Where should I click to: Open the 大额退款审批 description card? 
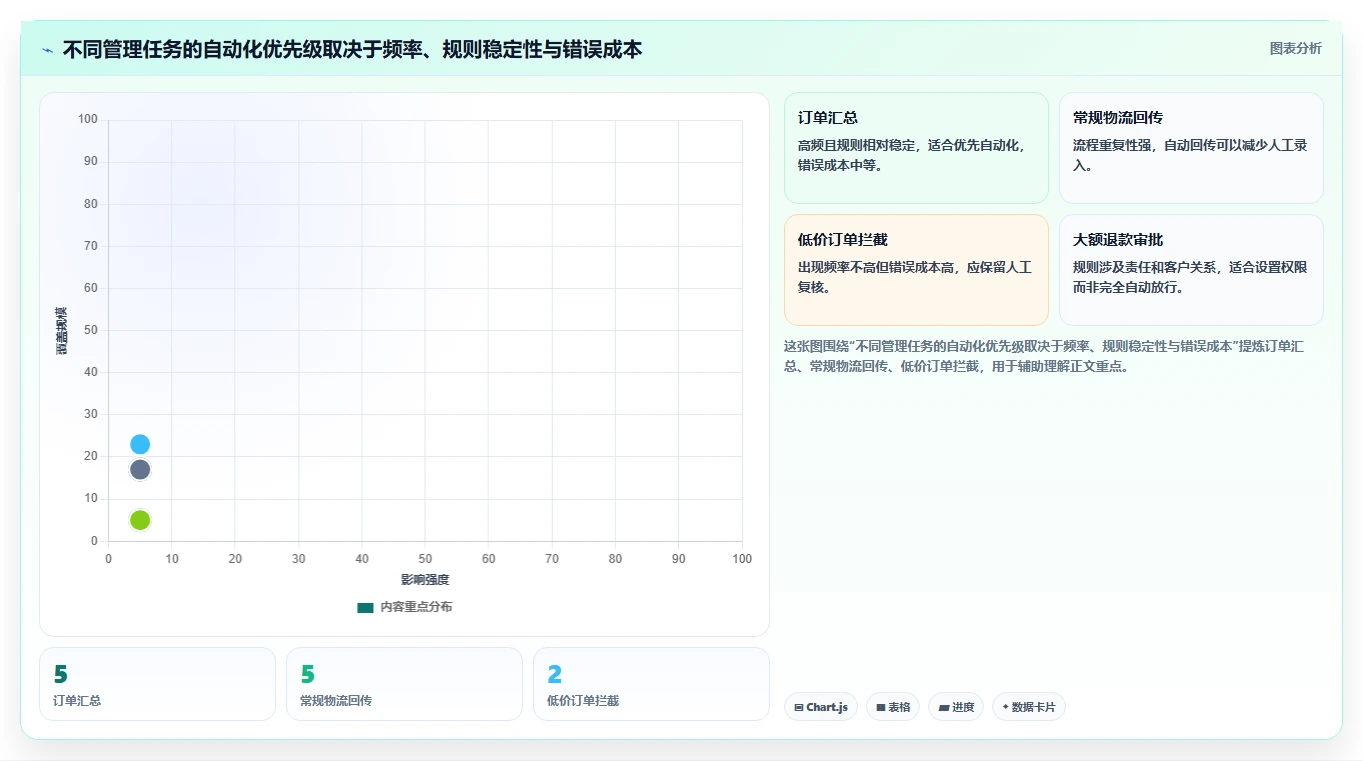tap(1191, 270)
